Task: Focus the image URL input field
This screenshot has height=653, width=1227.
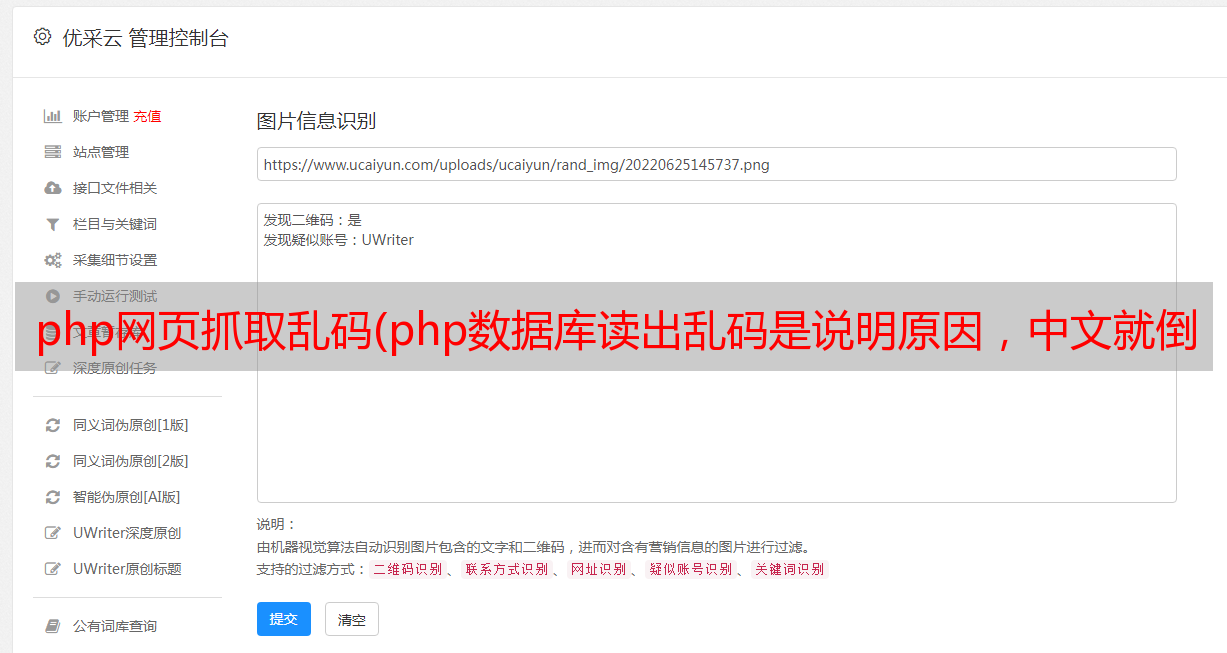Action: pyautogui.click(x=716, y=164)
